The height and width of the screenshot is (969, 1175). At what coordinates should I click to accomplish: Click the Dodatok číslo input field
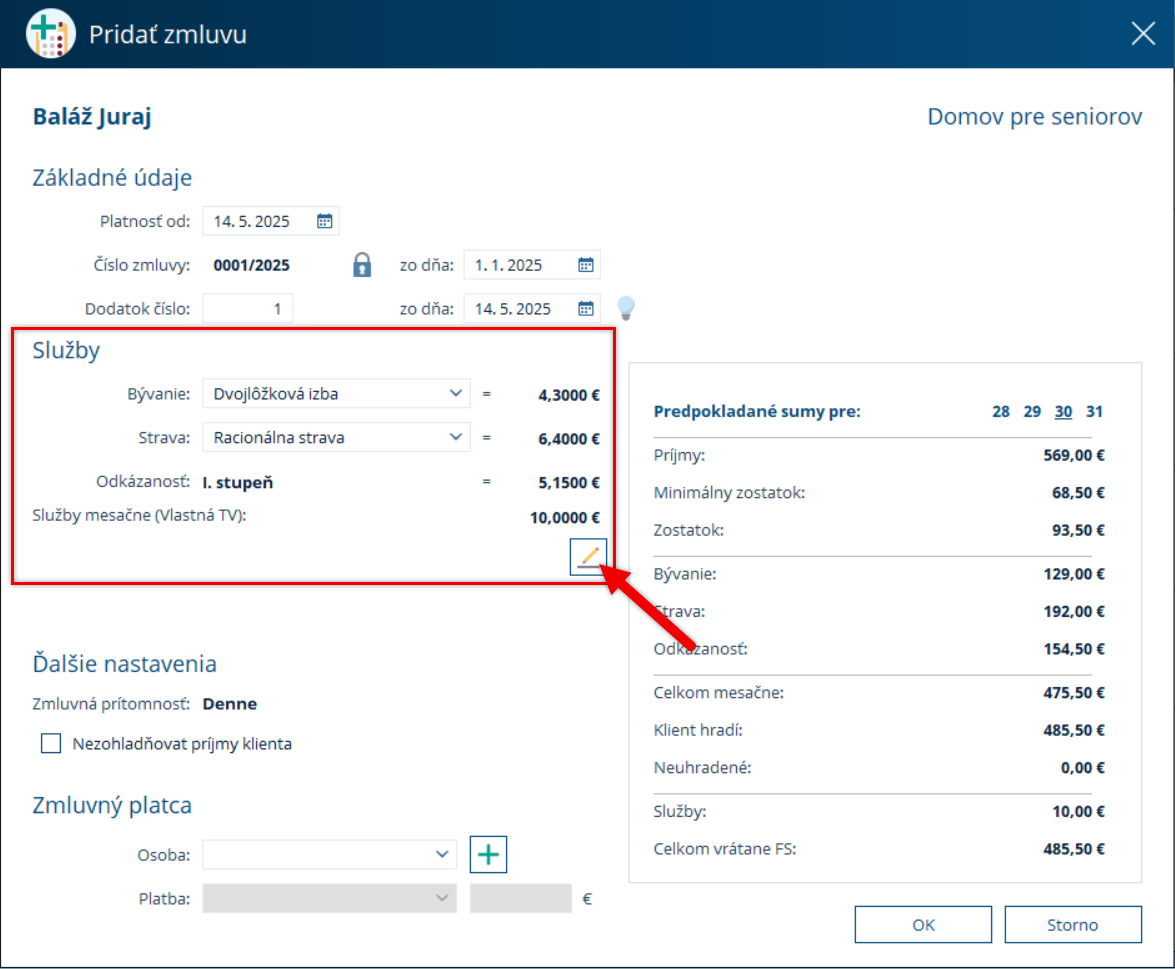(x=247, y=309)
